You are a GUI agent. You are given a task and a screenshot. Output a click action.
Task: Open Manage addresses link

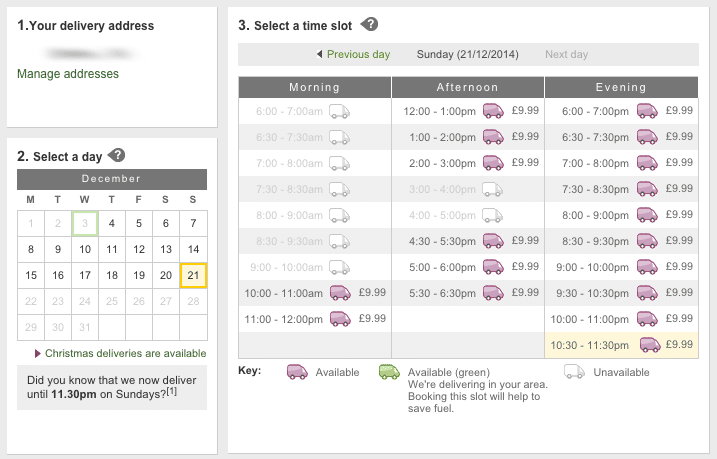click(68, 74)
